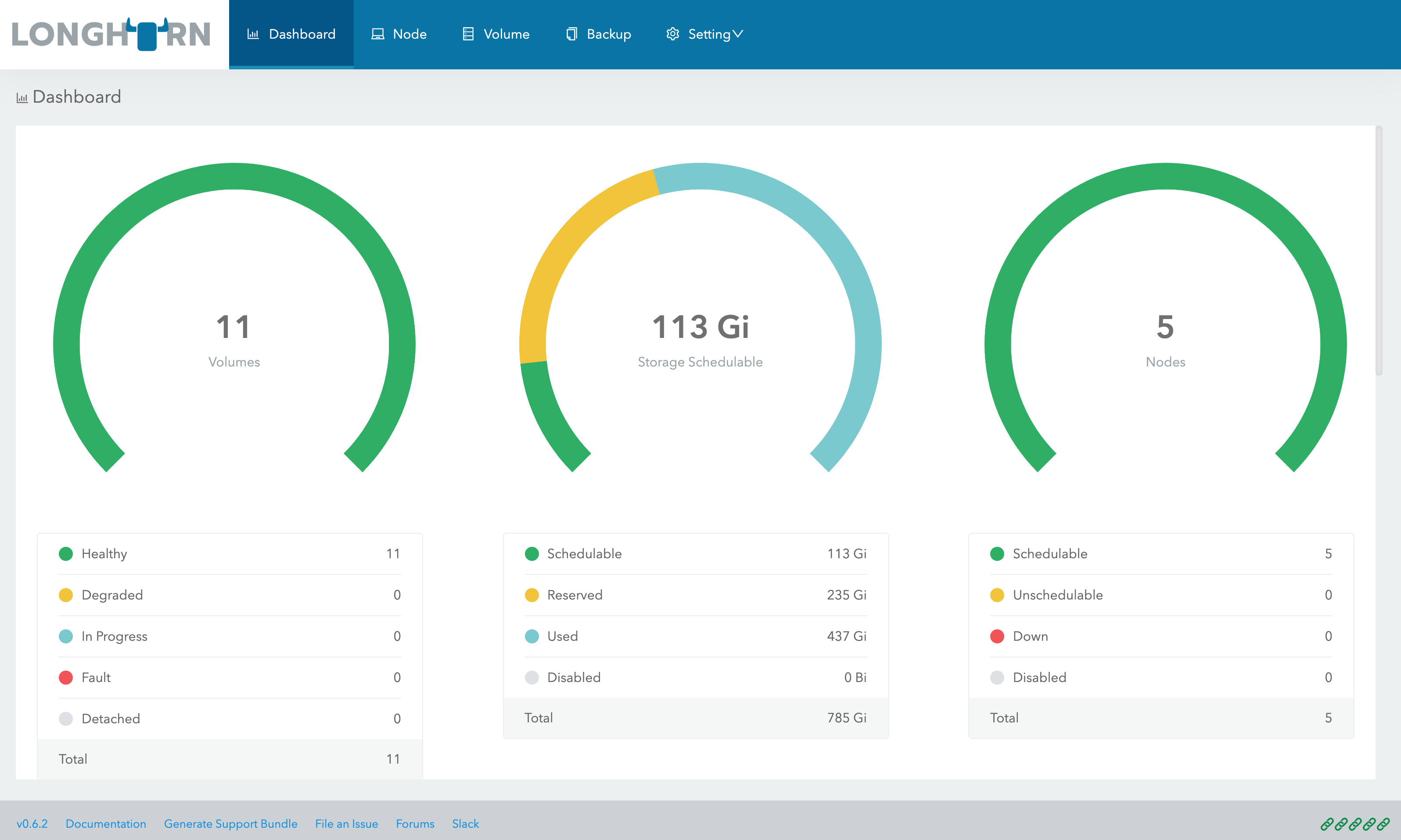Viewport: 1401px width, 840px height.
Task: Click the Backup copy icon in navbar
Action: point(572,34)
